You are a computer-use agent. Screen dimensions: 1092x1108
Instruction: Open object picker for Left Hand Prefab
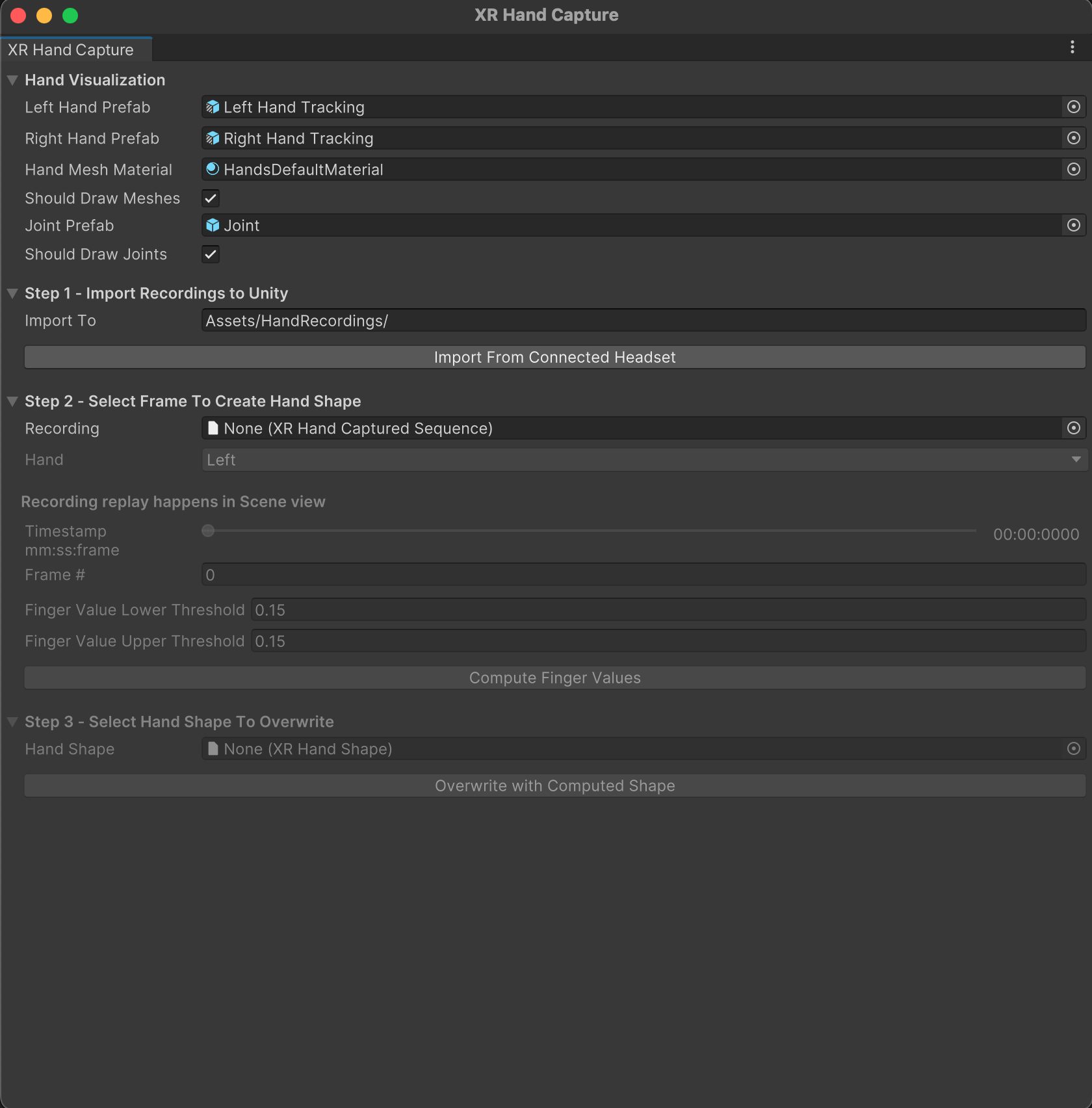click(1073, 107)
